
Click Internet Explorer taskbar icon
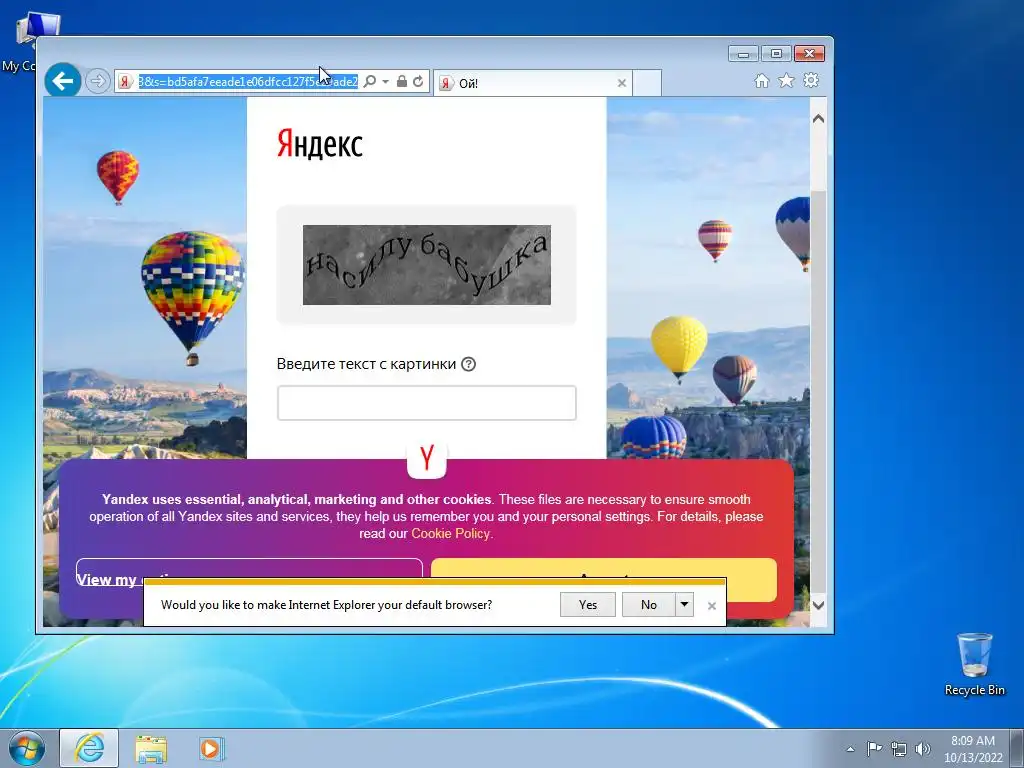[89, 748]
